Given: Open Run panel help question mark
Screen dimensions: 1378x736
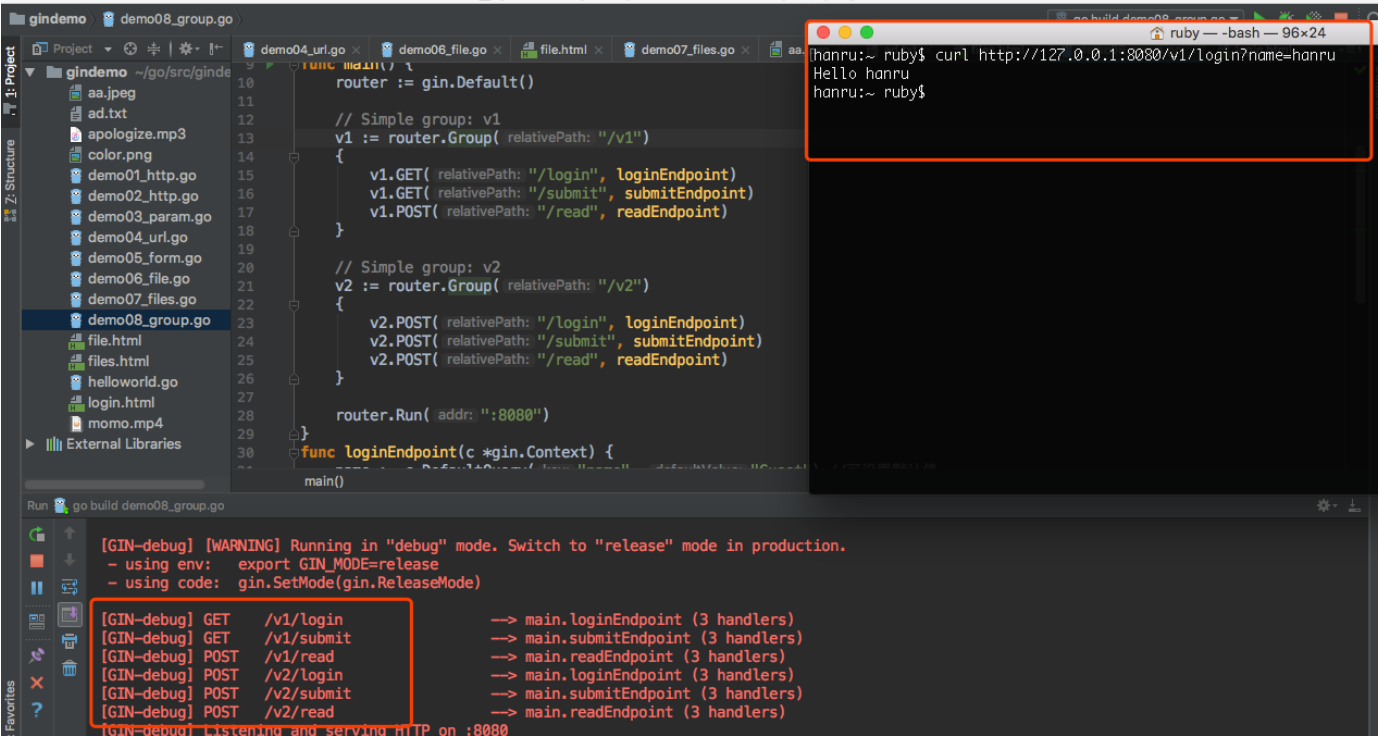Looking at the screenshot, I should pyautogui.click(x=37, y=710).
